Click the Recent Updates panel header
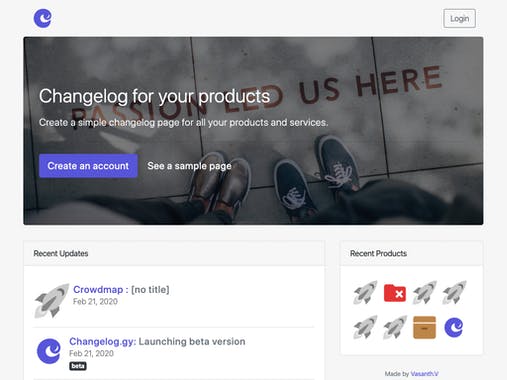This screenshot has width=507, height=380. coord(174,253)
